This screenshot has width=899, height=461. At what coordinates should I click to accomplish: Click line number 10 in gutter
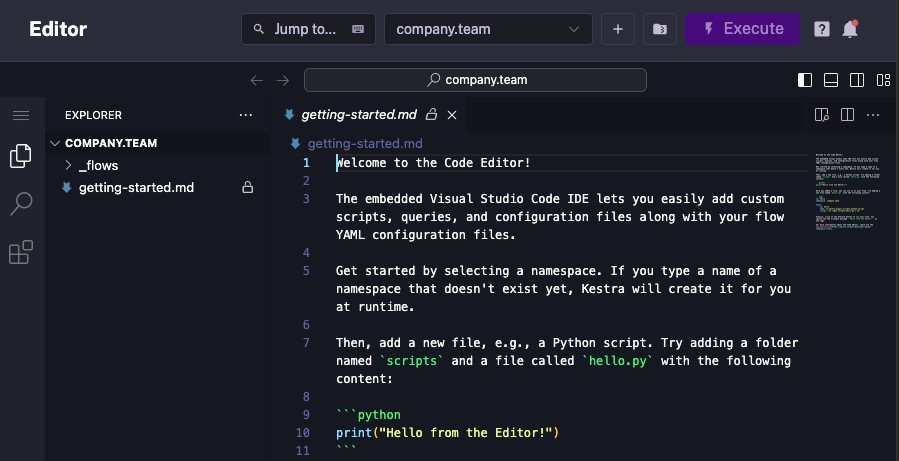point(303,433)
